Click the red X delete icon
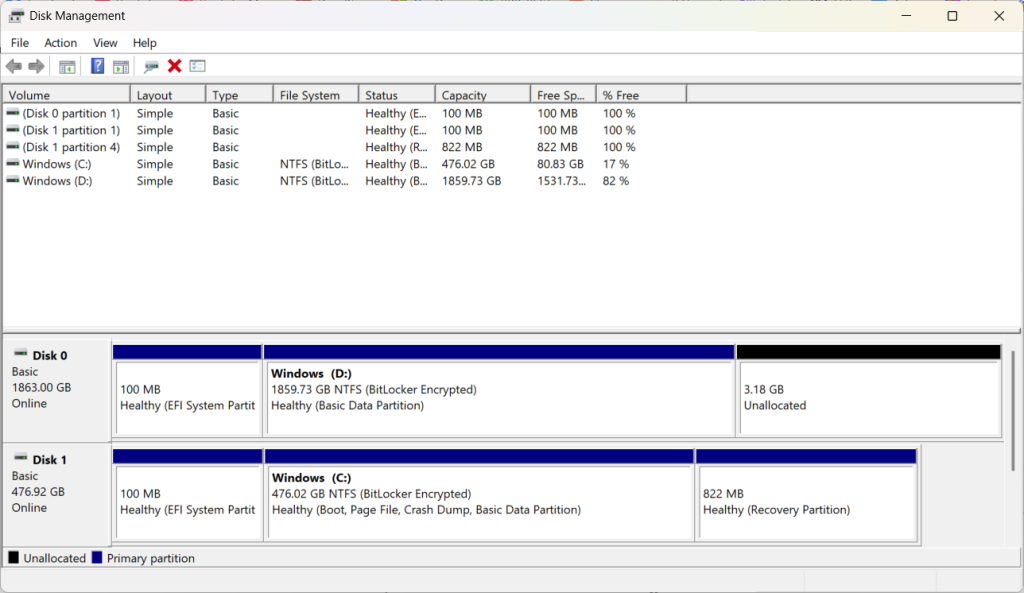 click(x=174, y=66)
